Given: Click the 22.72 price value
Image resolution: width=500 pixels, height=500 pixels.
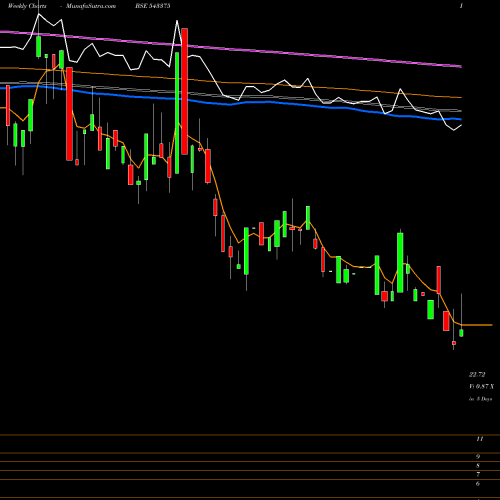Looking at the screenshot, I should tap(477, 375).
